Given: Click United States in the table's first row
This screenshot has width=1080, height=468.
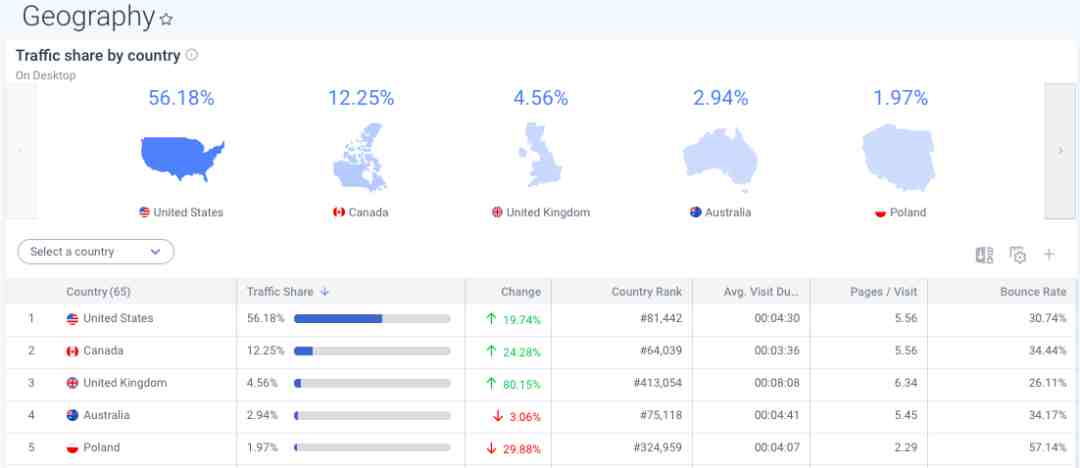Looking at the screenshot, I should tap(118, 319).
